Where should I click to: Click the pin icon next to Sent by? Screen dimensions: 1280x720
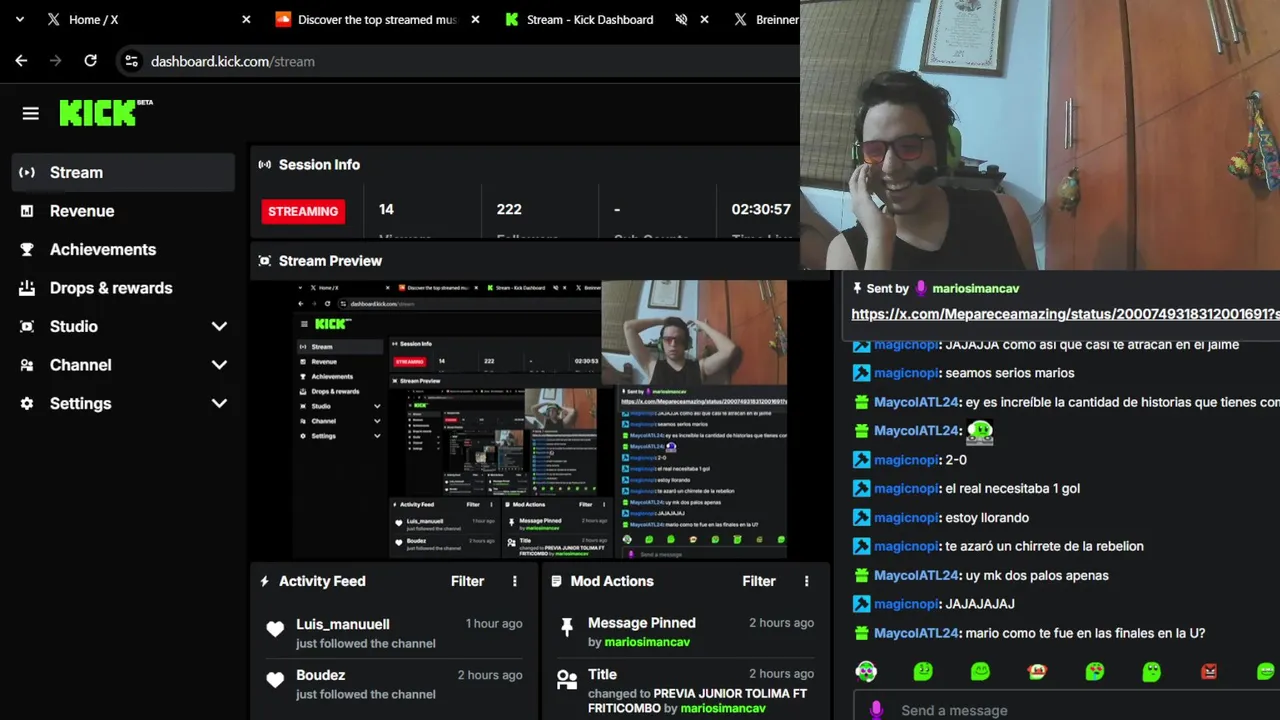pos(857,288)
